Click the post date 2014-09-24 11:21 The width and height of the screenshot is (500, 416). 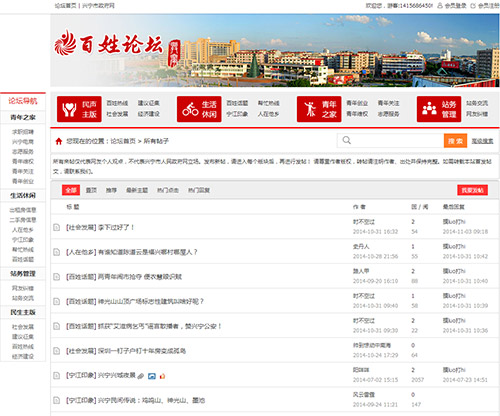tap(375, 404)
